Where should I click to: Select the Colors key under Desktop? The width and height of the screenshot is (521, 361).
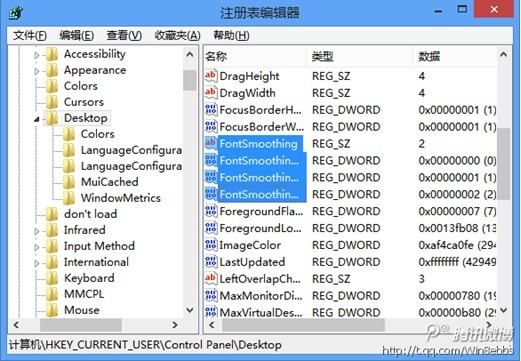pos(98,134)
